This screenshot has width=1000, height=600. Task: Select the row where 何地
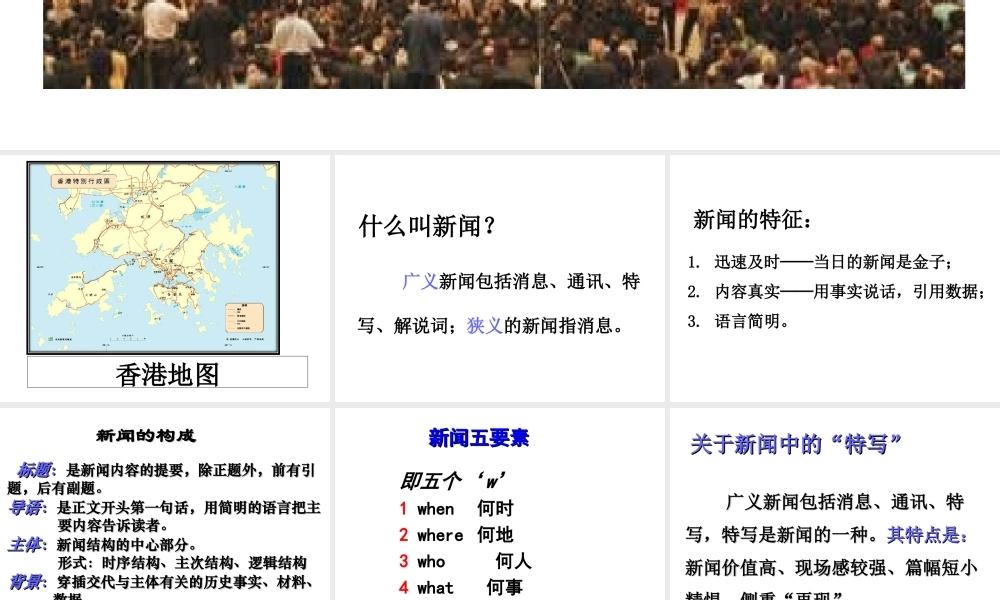coord(457,535)
